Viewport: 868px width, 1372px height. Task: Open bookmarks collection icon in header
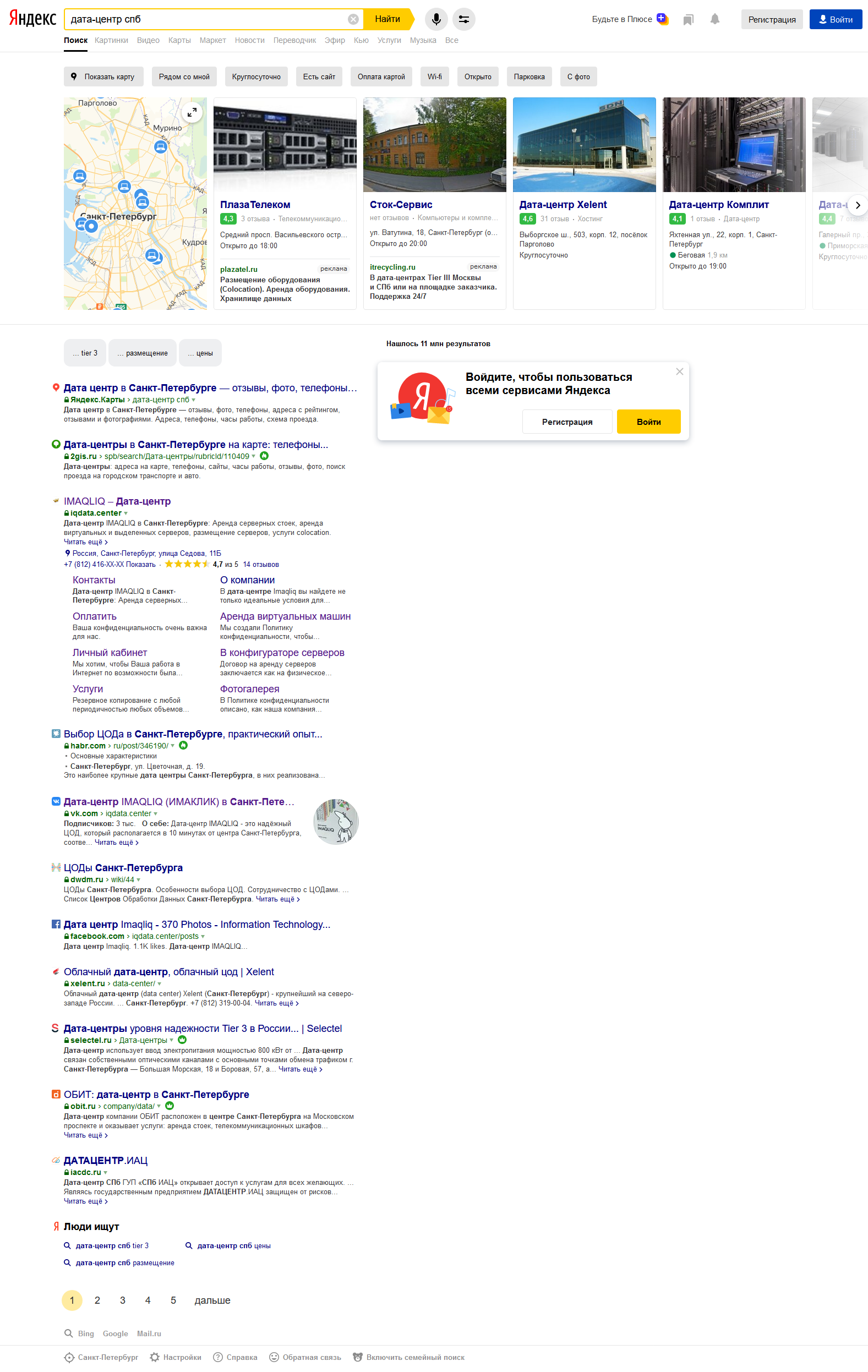(689, 20)
